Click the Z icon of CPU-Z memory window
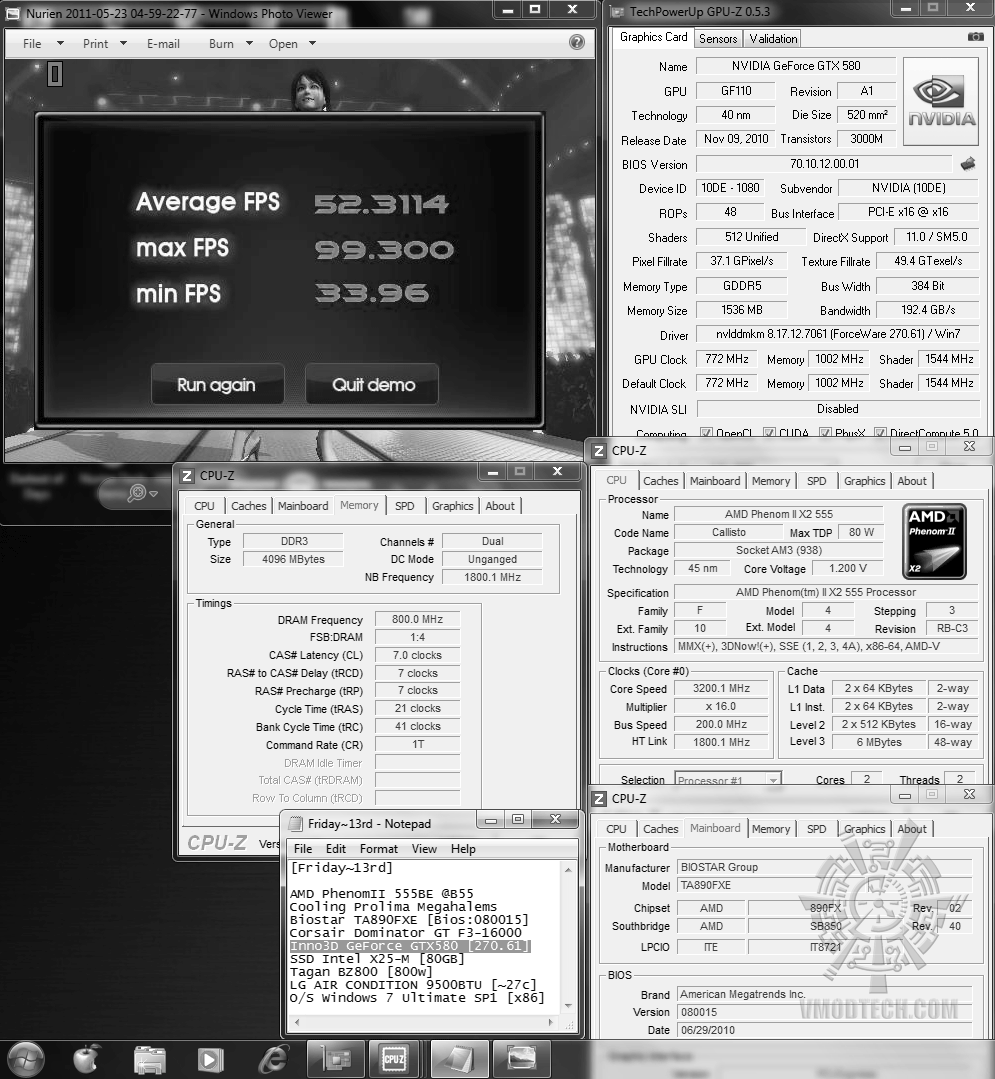Image resolution: width=995 pixels, height=1079 pixels. click(x=186, y=476)
